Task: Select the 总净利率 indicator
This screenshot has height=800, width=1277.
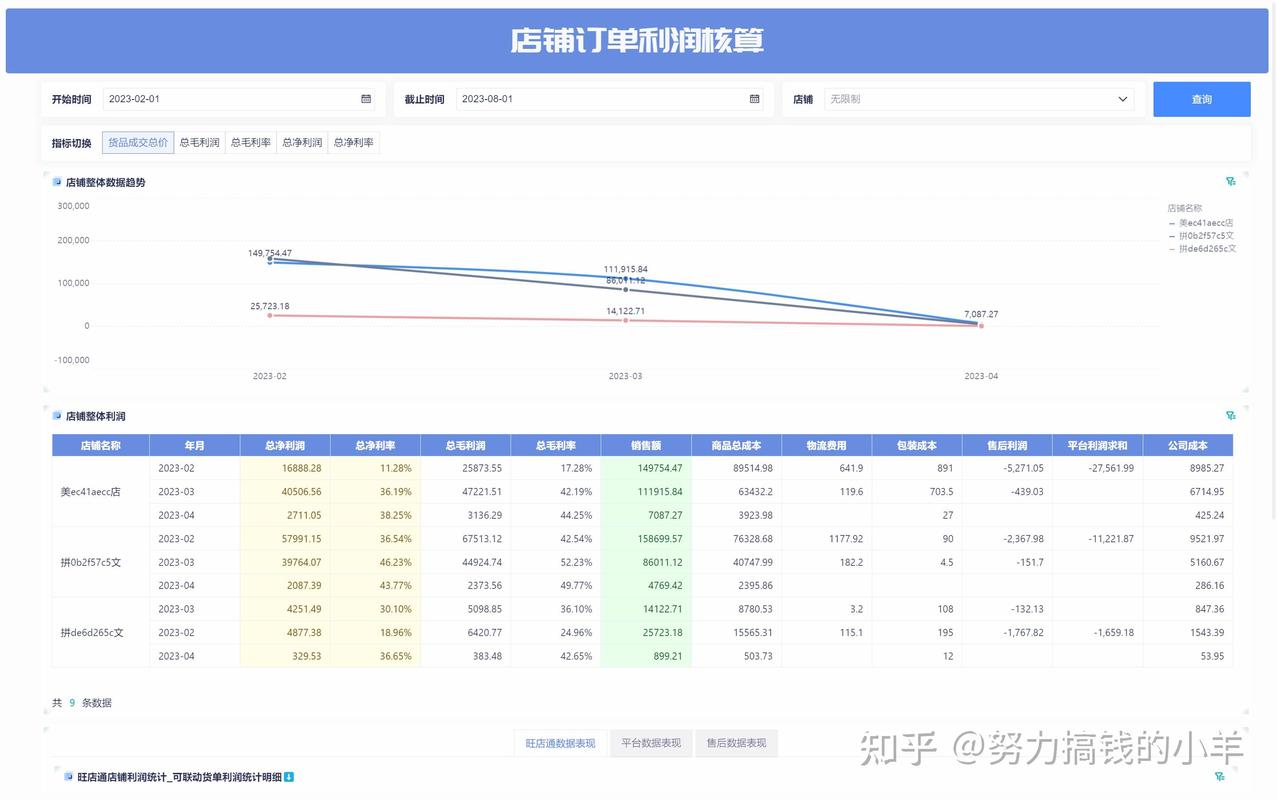Action: coord(354,143)
